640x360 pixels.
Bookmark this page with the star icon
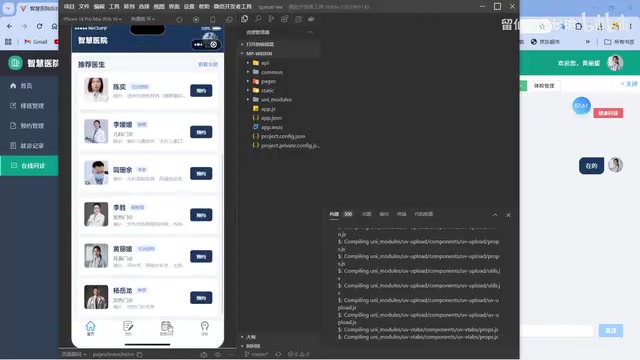click(542, 27)
